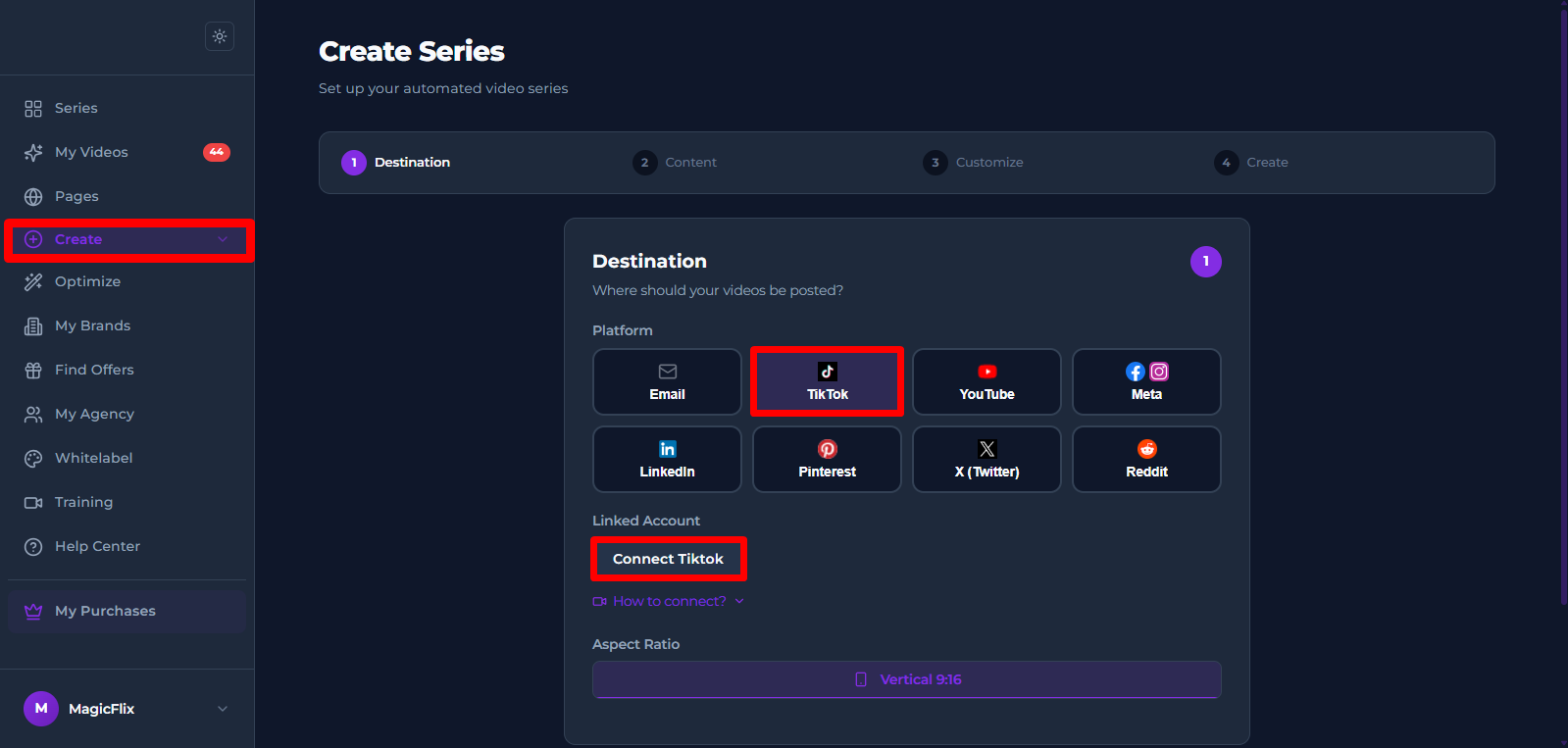
Task: Toggle the light/dark theme sun icon
Action: (x=220, y=36)
